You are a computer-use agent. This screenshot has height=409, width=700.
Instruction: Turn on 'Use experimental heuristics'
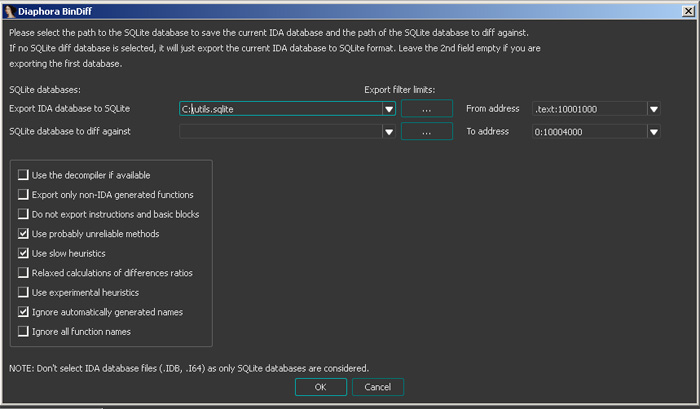point(23,292)
